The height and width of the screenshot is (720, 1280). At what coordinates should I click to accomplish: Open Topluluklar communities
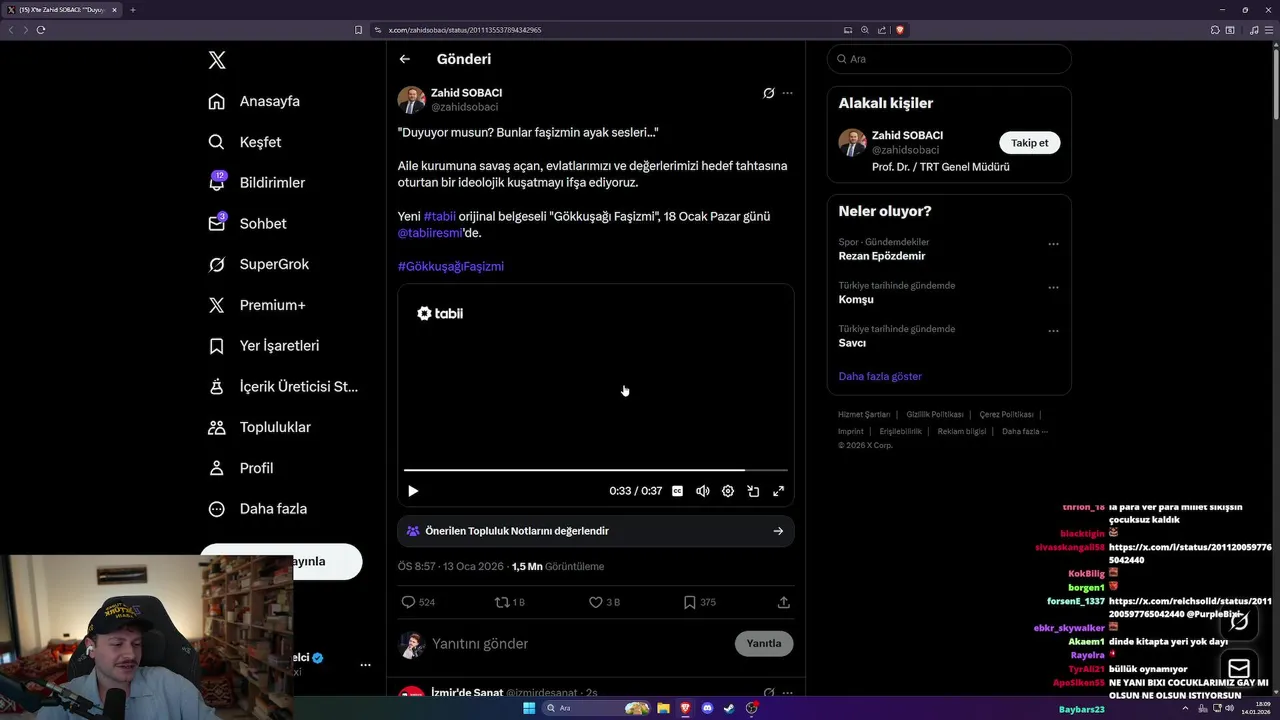pyautogui.click(x=259, y=427)
